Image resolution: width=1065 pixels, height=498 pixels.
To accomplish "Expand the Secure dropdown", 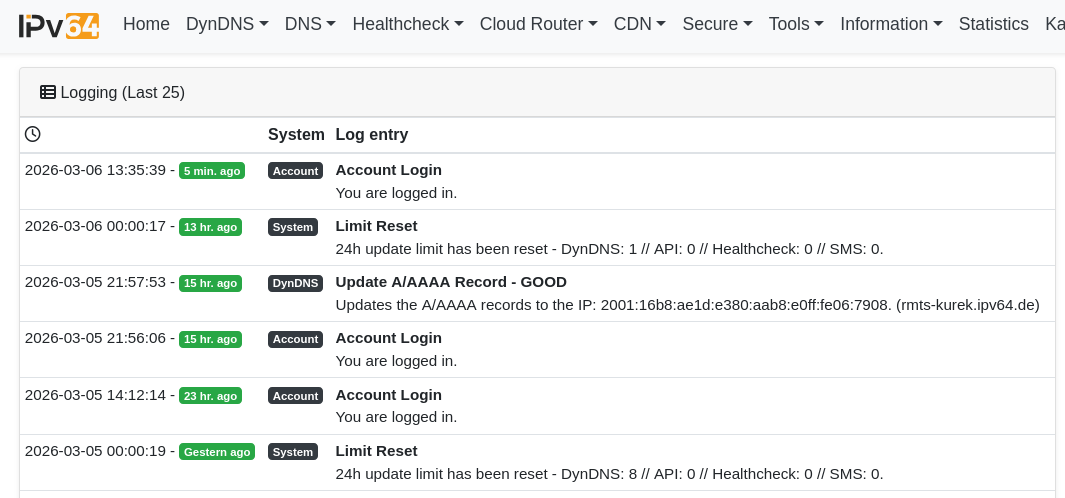I will (x=717, y=24).
